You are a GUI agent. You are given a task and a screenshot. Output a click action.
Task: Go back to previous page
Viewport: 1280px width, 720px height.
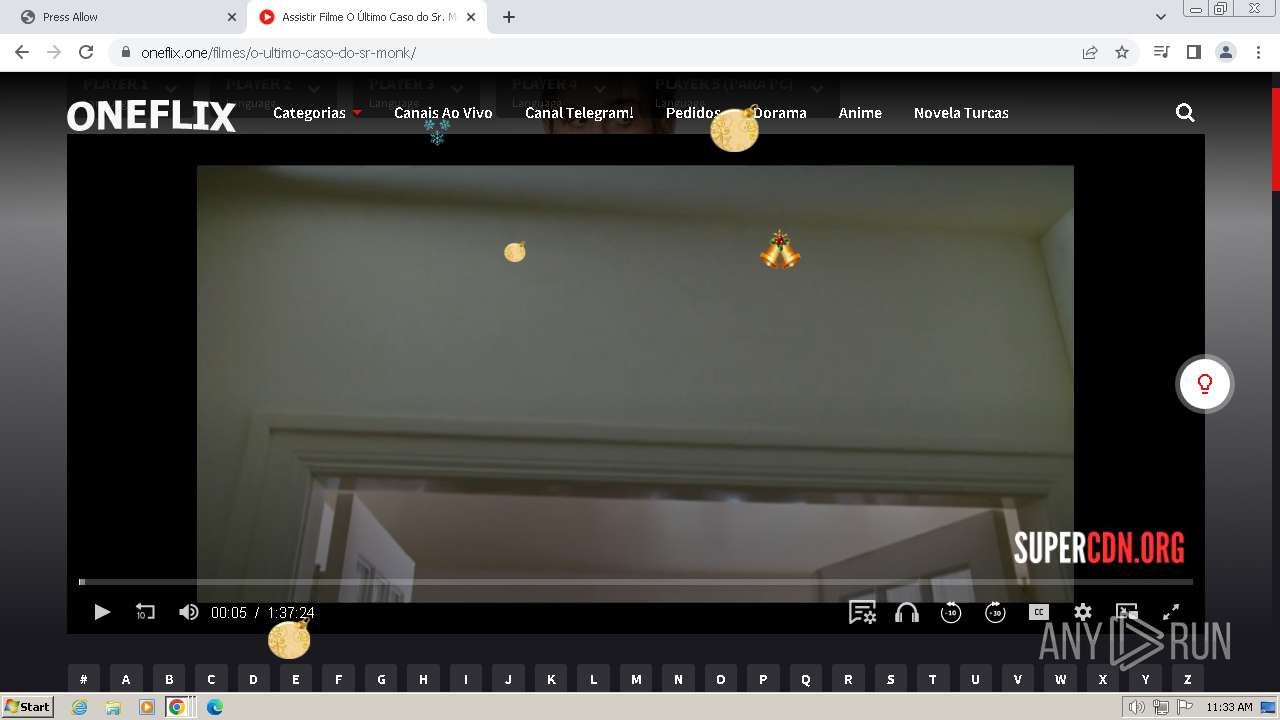coord(22,52)
